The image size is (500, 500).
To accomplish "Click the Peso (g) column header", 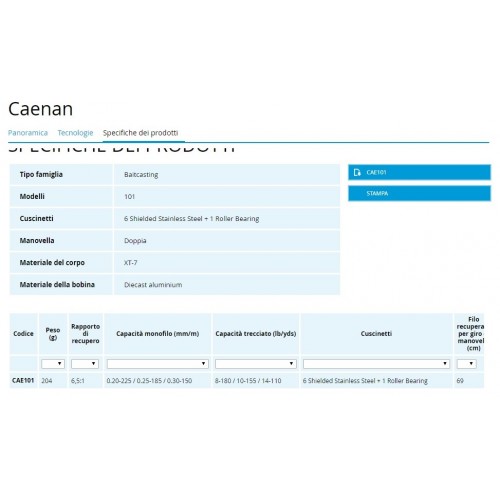I will (x=53, y=333).
